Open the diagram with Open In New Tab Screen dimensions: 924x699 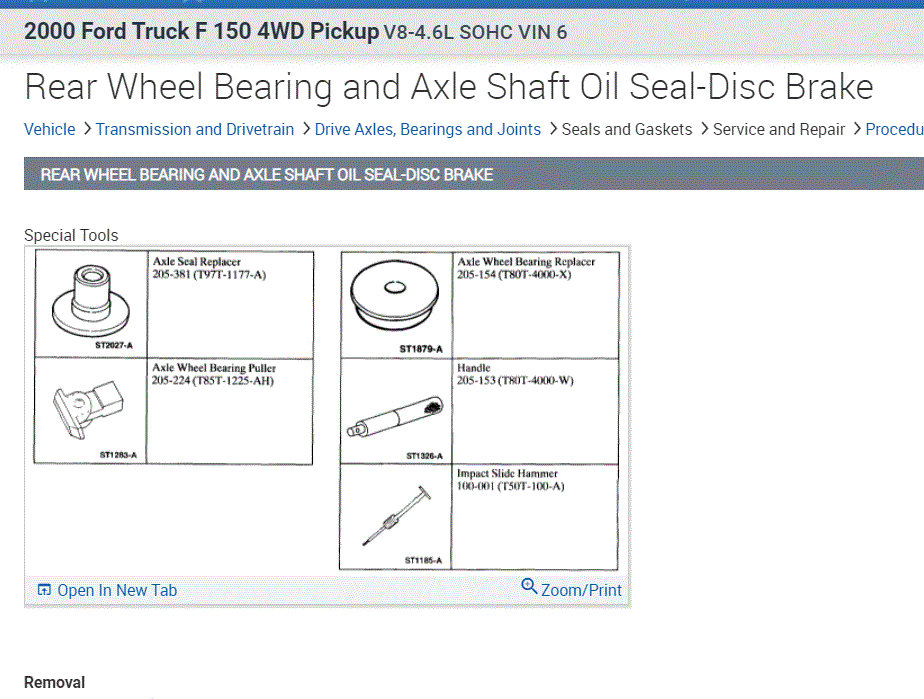coord(117,590)
